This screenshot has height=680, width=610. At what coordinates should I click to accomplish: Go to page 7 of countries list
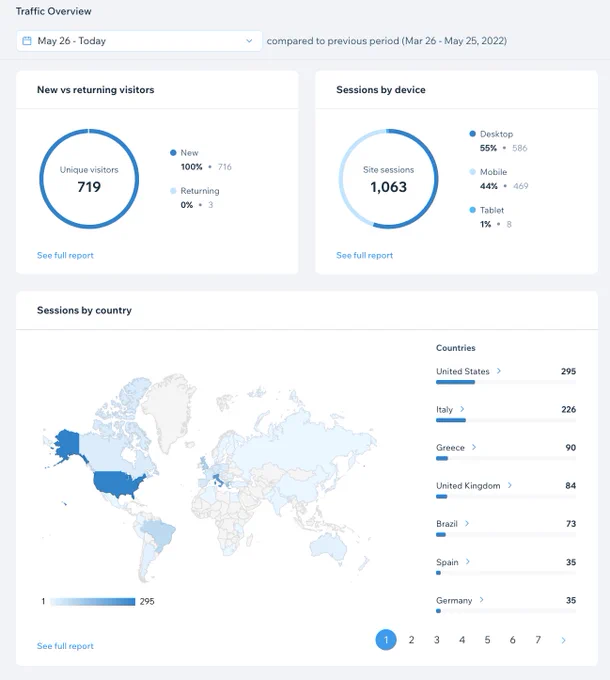[x=538, y=640]
